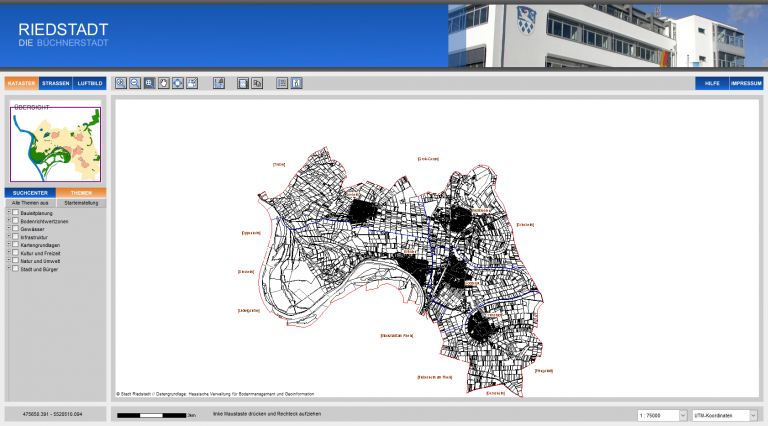Click the Kultur und Freizeit label
The width and height of the screenshot is (768, 426).
tap(40, 253)
